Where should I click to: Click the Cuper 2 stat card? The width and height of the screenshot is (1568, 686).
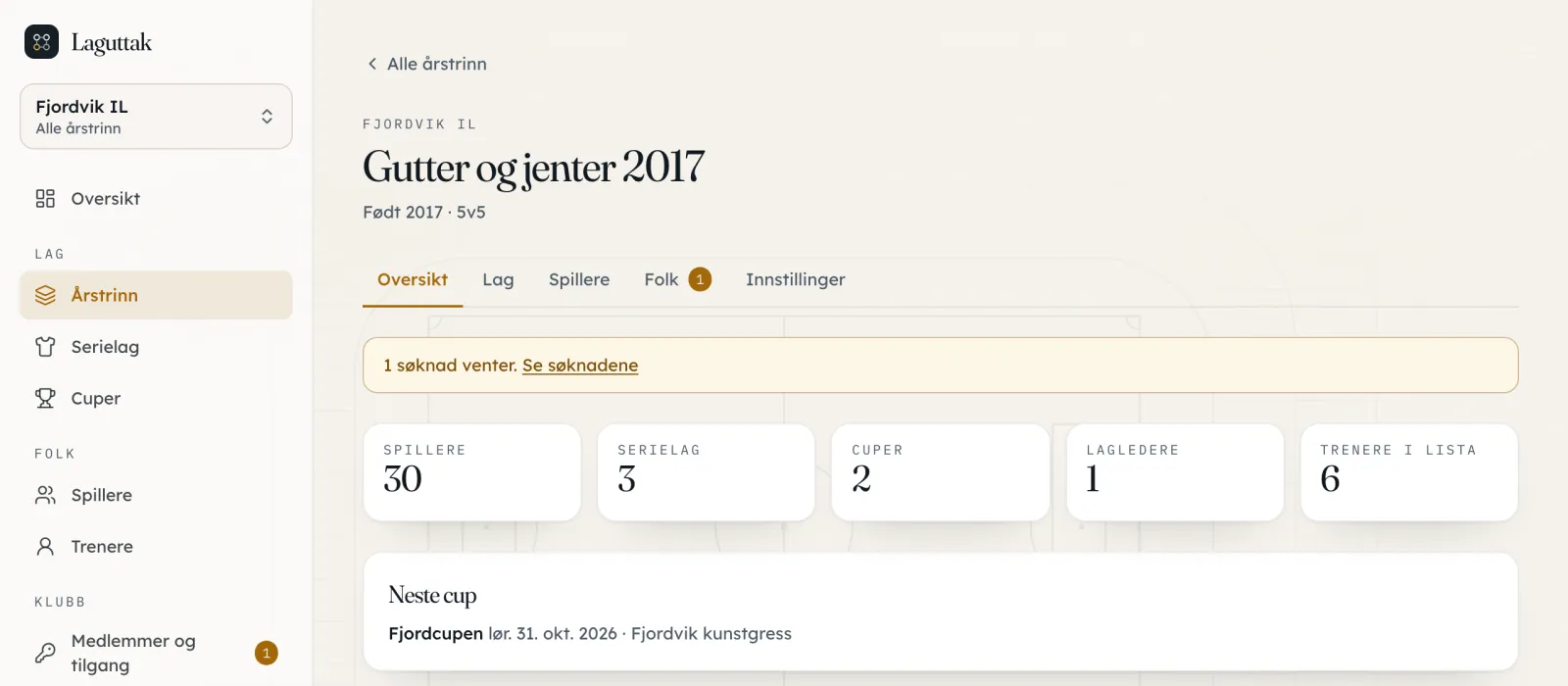tap(941, 472)
